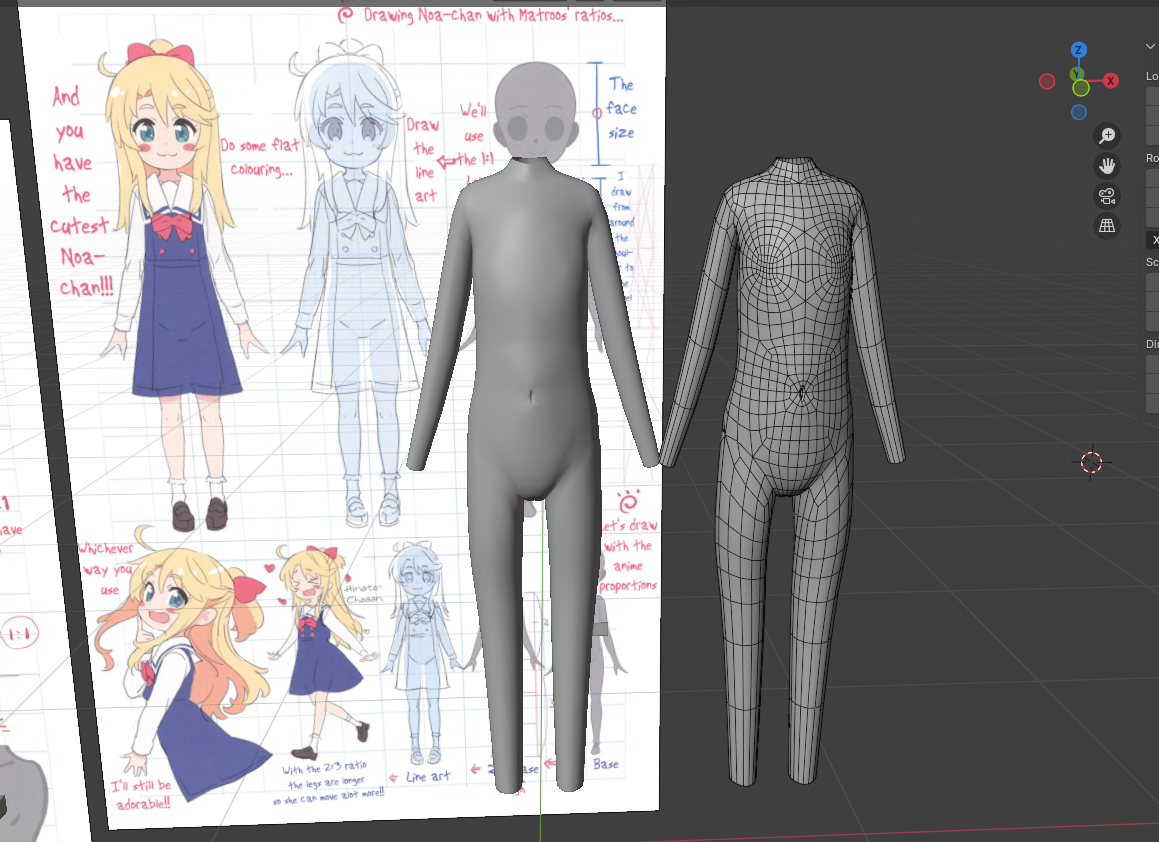Collapse the sidebar Transform panel chevron
The height and width of the screenshot is (842, 1159).
(1150, 47)
